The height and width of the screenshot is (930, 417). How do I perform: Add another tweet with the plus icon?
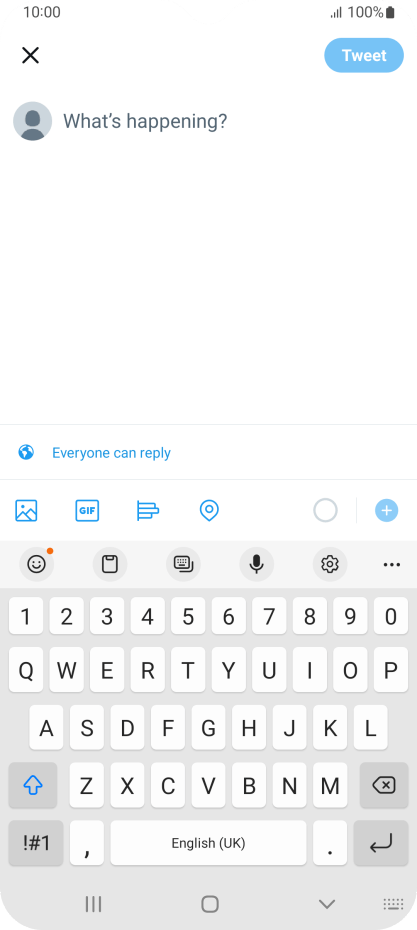tap(386, 510)
